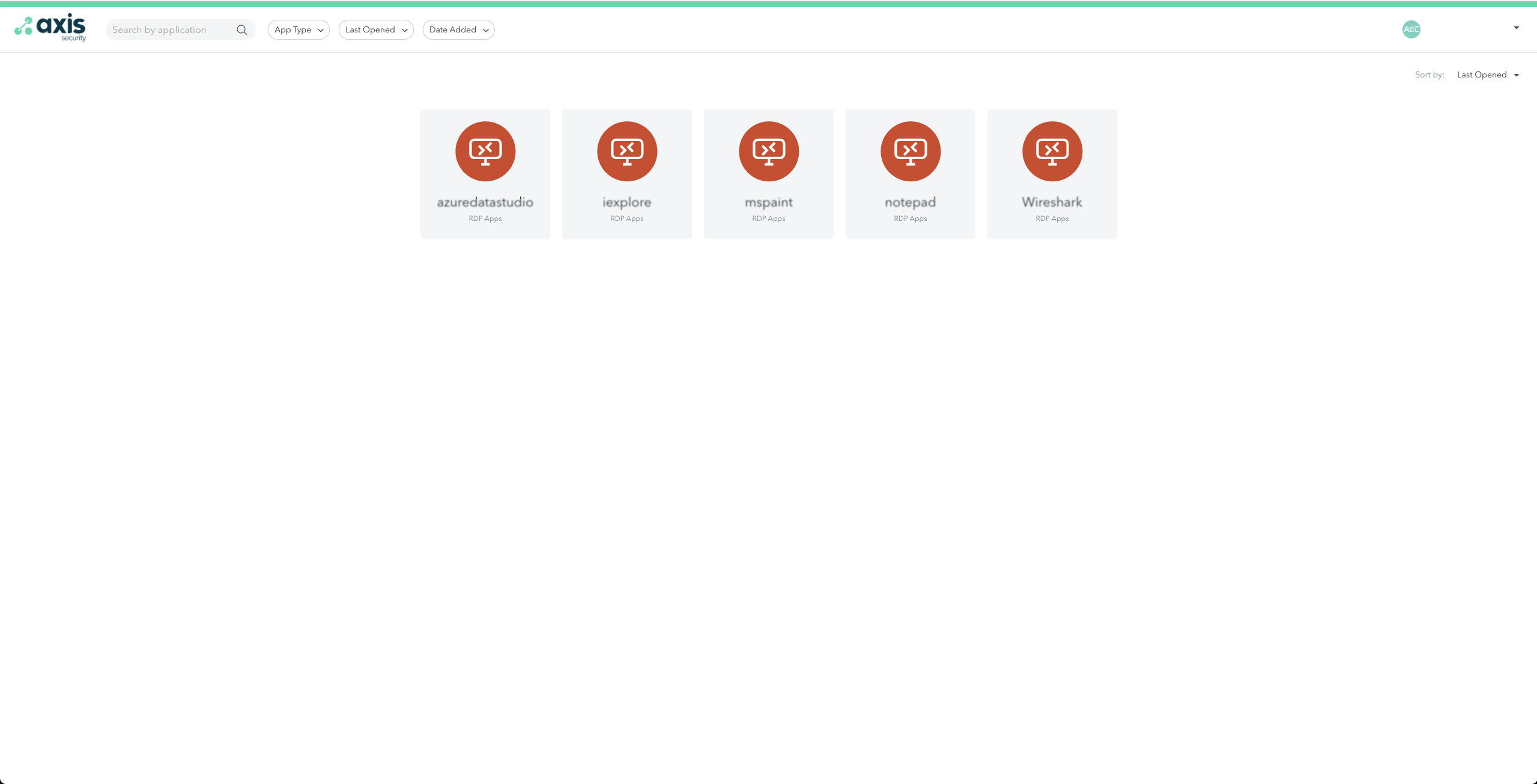The height and width of the screenshot is (784, 1537).
Task: Focus the Search by application field
Action: point(171,30)
